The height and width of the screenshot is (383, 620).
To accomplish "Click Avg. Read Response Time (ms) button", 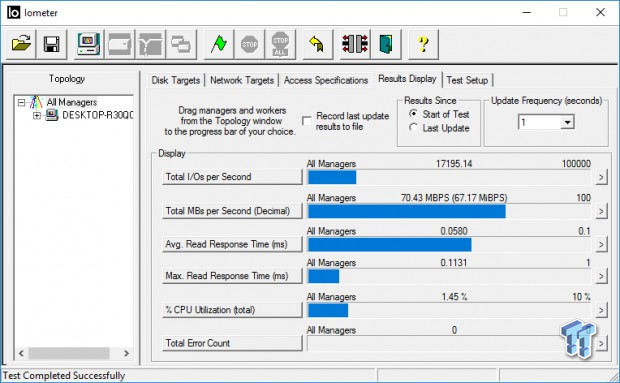I will click(x=232, y=244).
